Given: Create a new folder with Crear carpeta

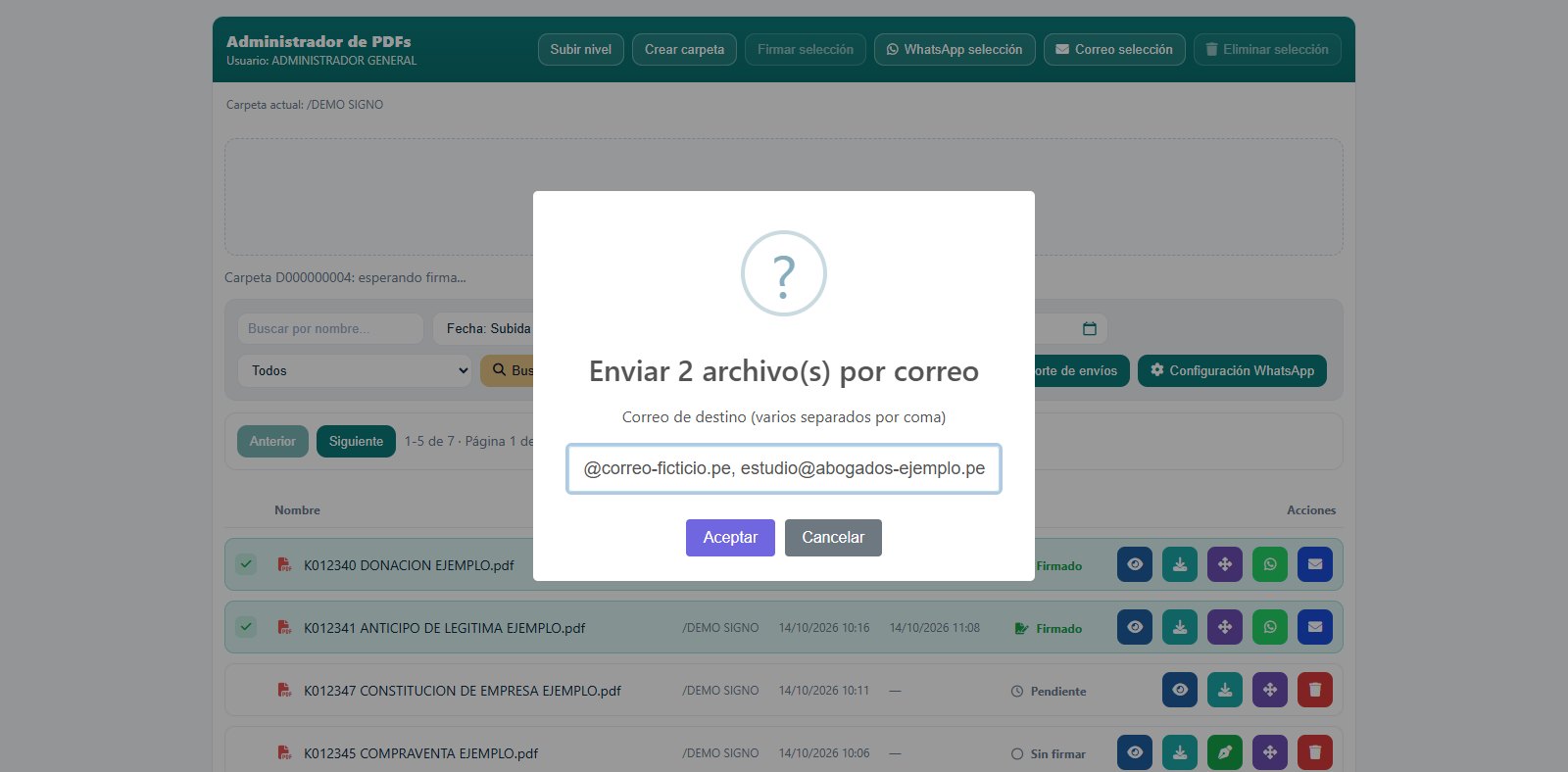Looking at the screenshot, I should pyautogui.click(x=685, y=49).
